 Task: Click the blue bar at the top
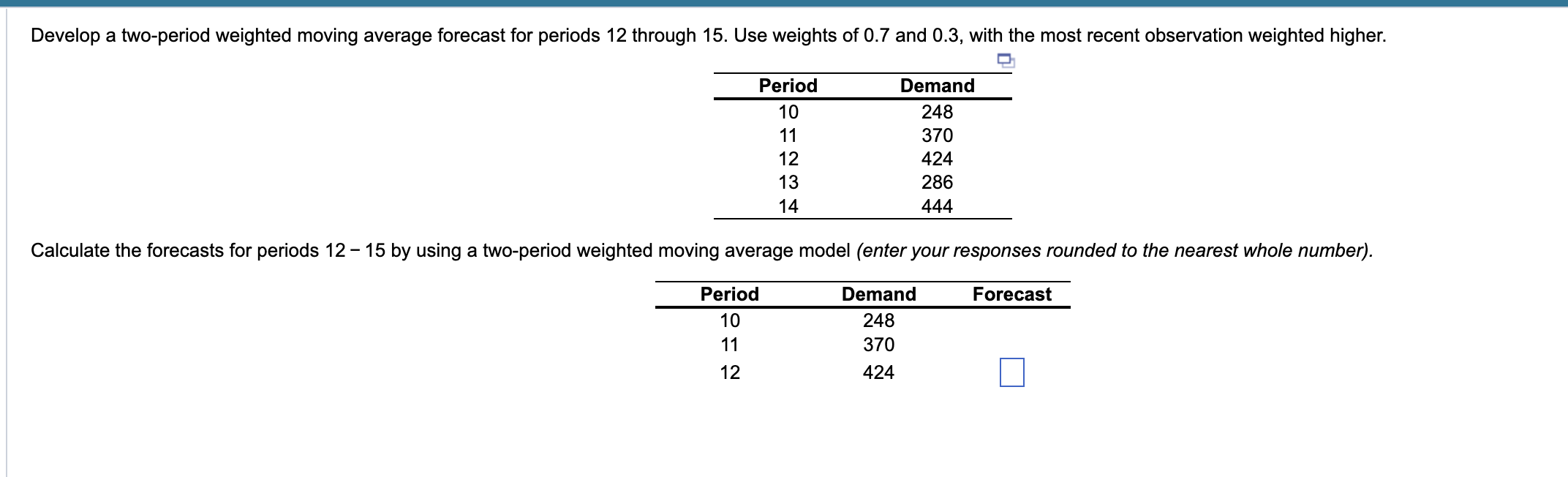pos(784,4)
